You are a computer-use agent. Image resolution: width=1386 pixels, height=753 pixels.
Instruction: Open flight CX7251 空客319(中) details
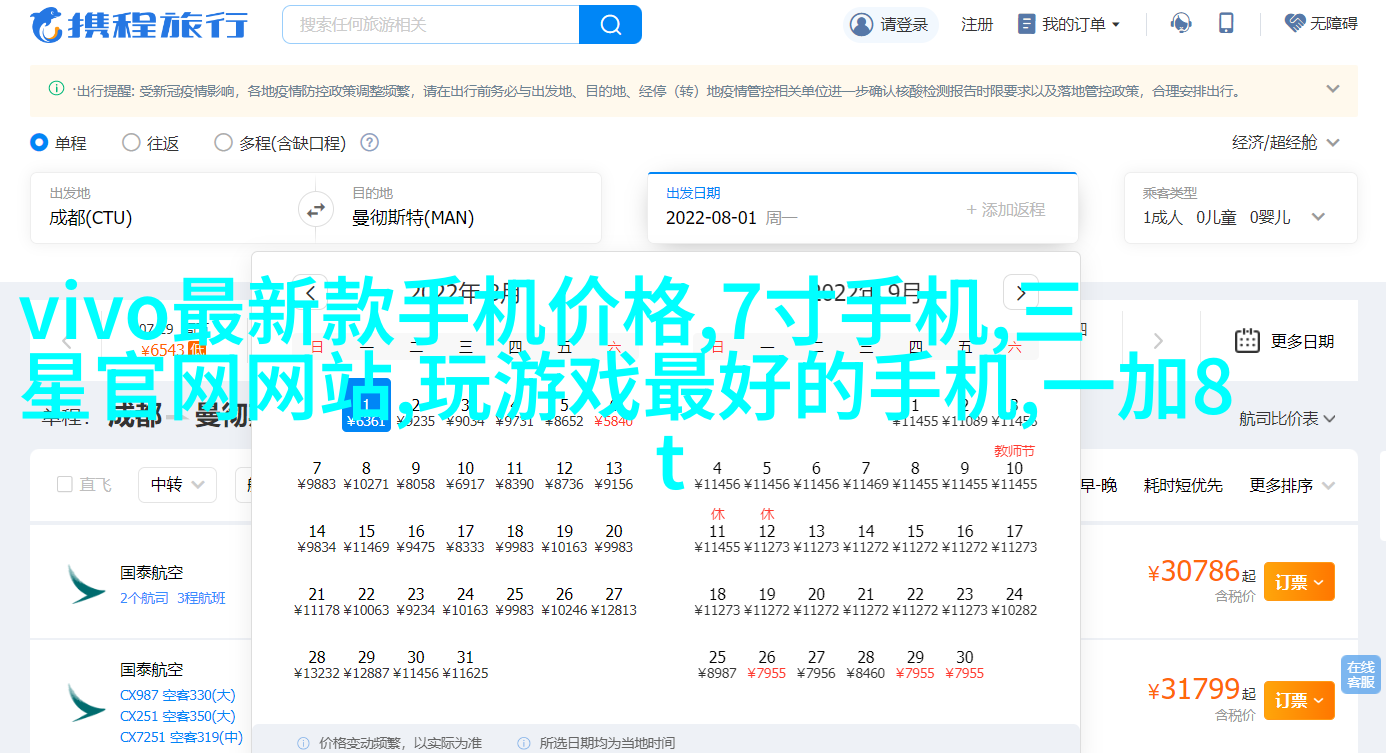[x=182, y=737]
